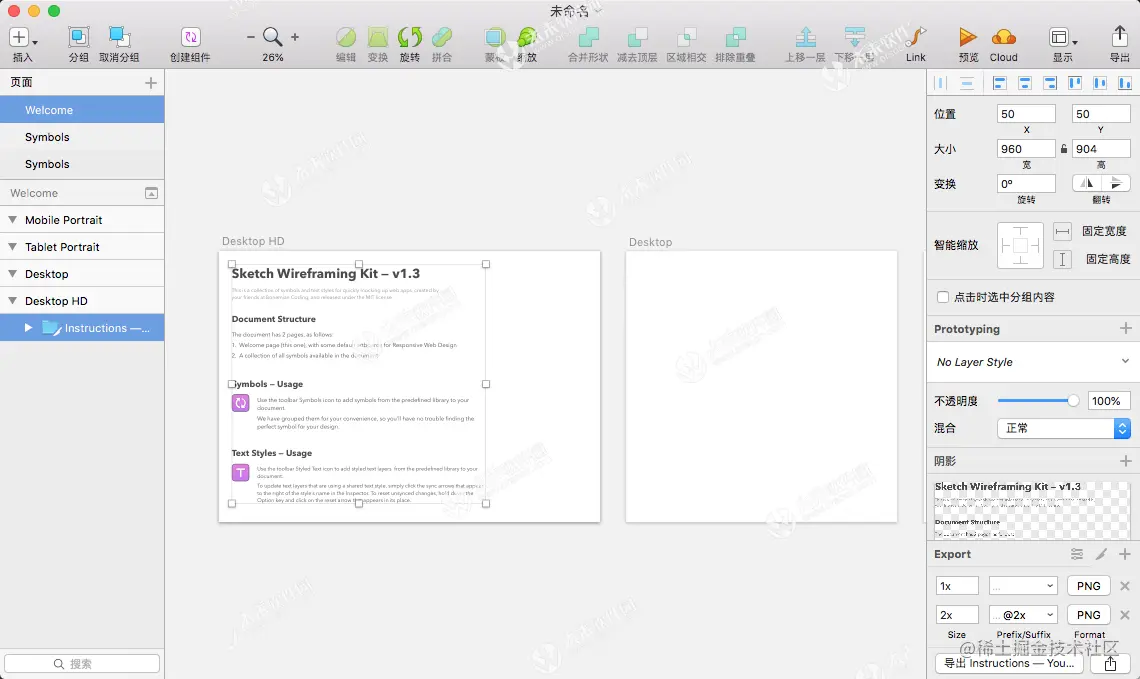Click the 合并形状 (Union) icon
The image size is (1140, 679).
[588, 37]
